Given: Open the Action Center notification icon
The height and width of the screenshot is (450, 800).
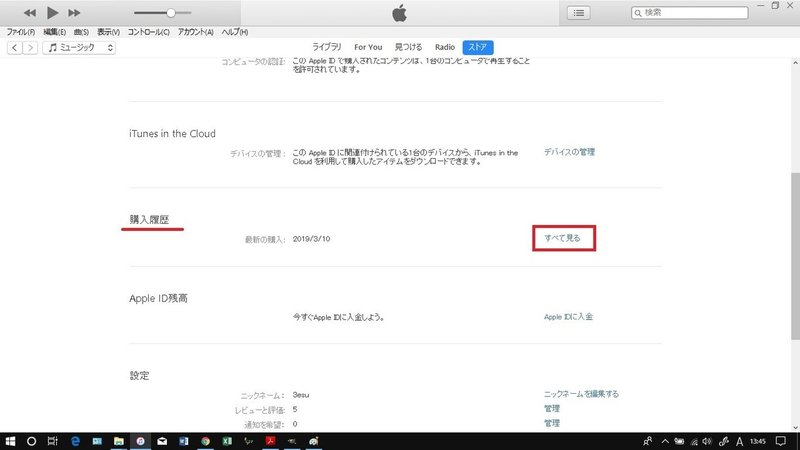Looking at the screenshot, I should click(x=781, y=441).
